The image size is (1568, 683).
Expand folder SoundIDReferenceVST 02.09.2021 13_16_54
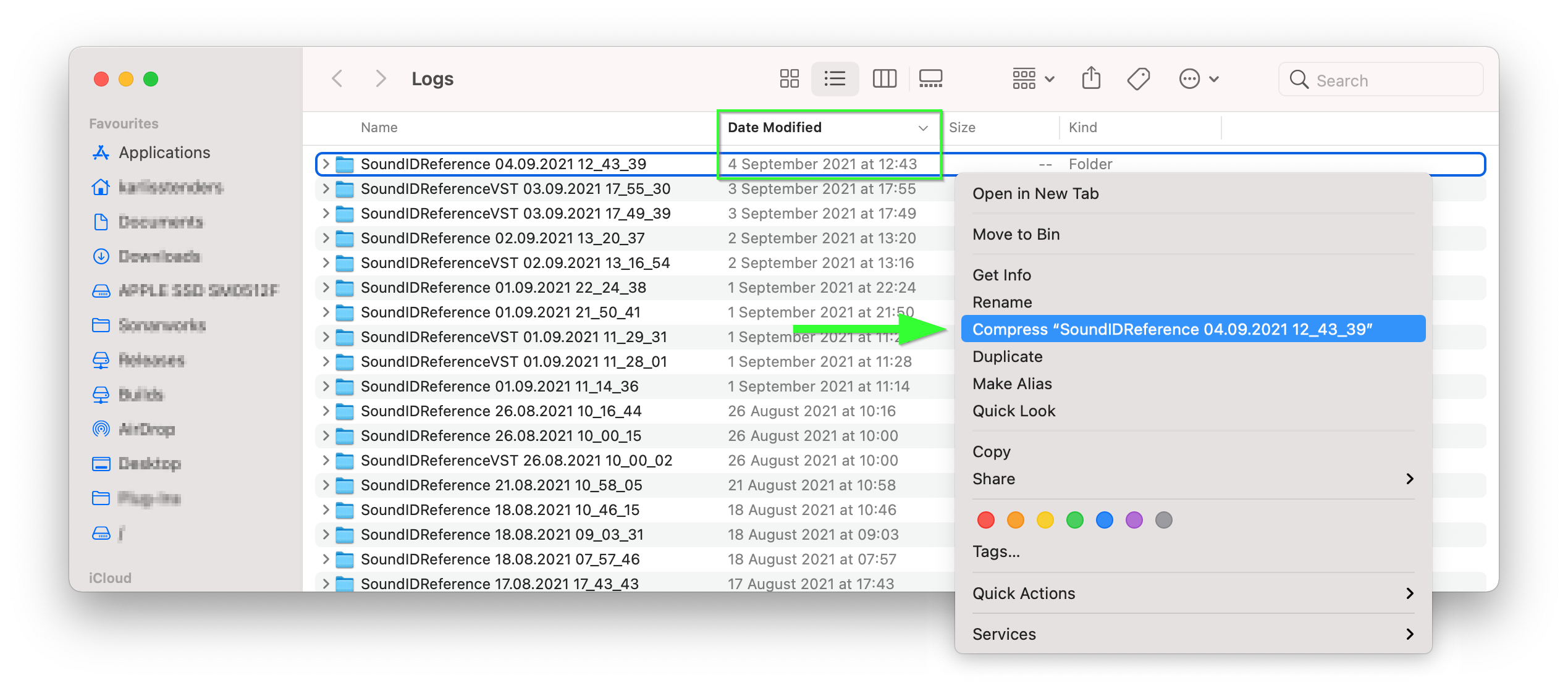tap(326, 263)
